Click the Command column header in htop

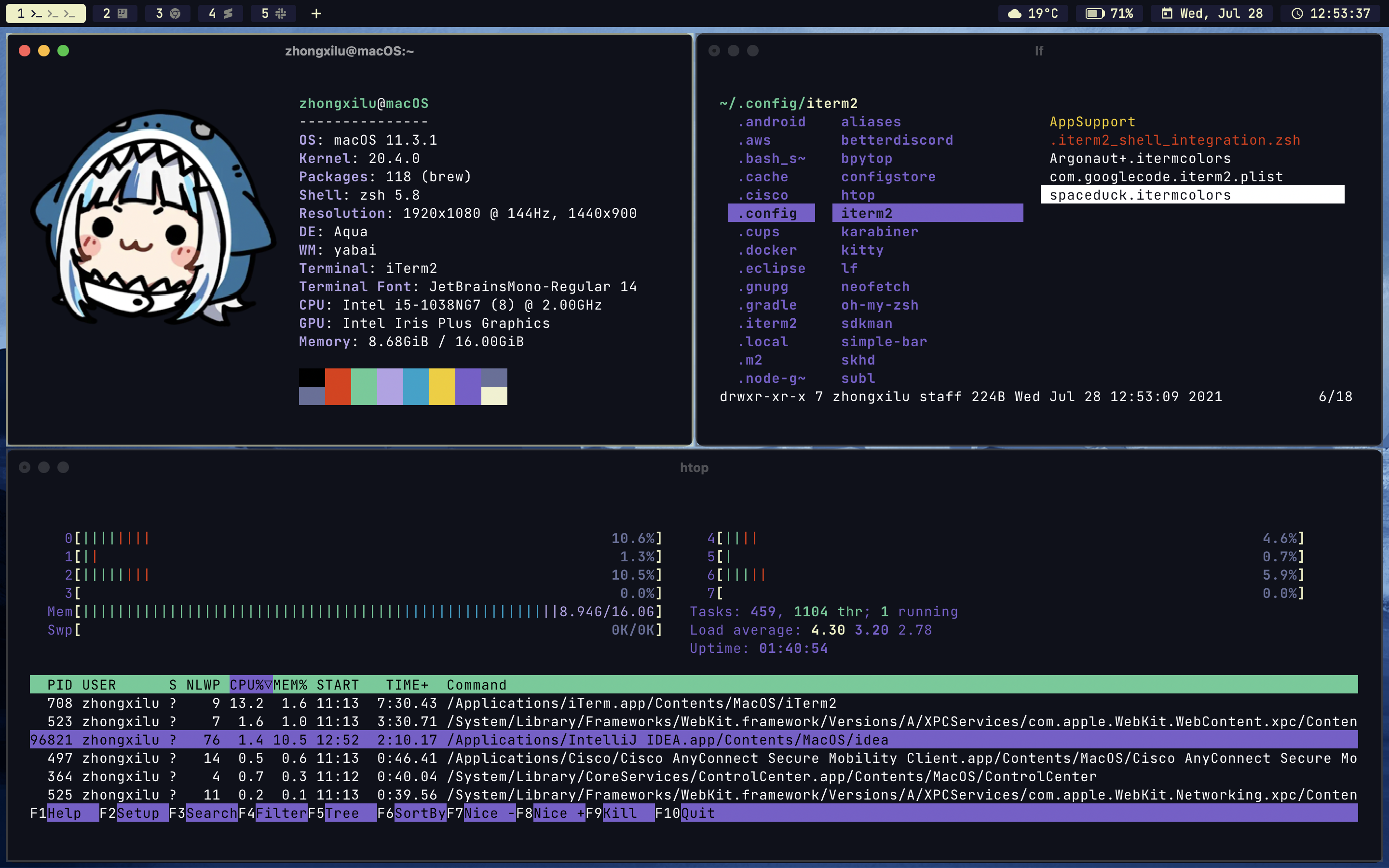(x=477, y=685)
